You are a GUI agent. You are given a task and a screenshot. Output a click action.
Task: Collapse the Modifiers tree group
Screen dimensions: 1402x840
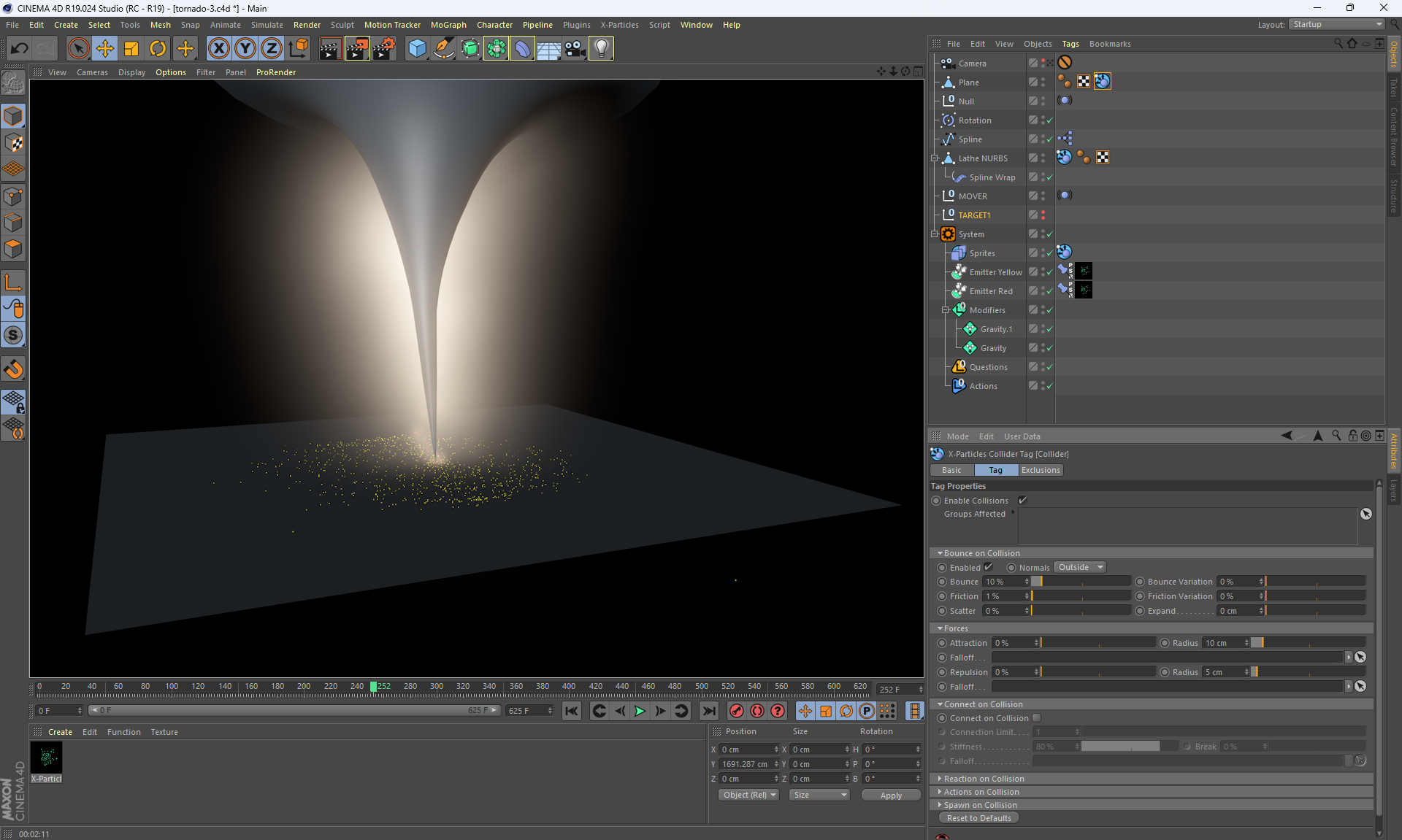945,310
